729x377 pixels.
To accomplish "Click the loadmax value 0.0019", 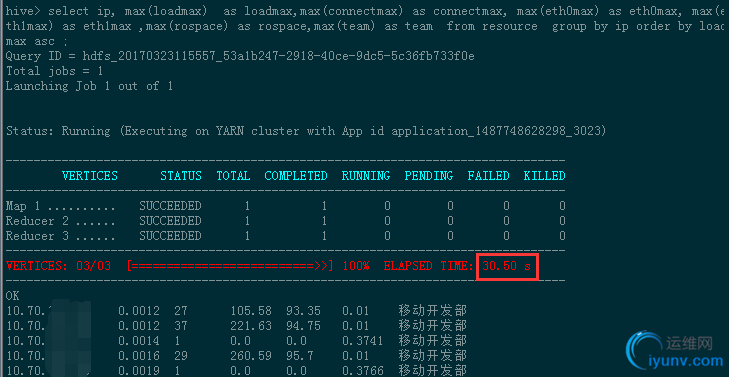I will pyautogui.click(x=139, y=370).
